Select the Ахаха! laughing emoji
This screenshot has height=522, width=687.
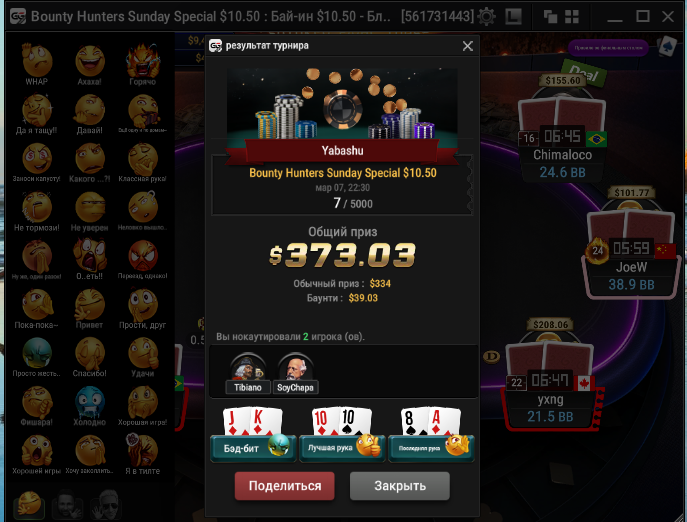[x=90, y=64]
